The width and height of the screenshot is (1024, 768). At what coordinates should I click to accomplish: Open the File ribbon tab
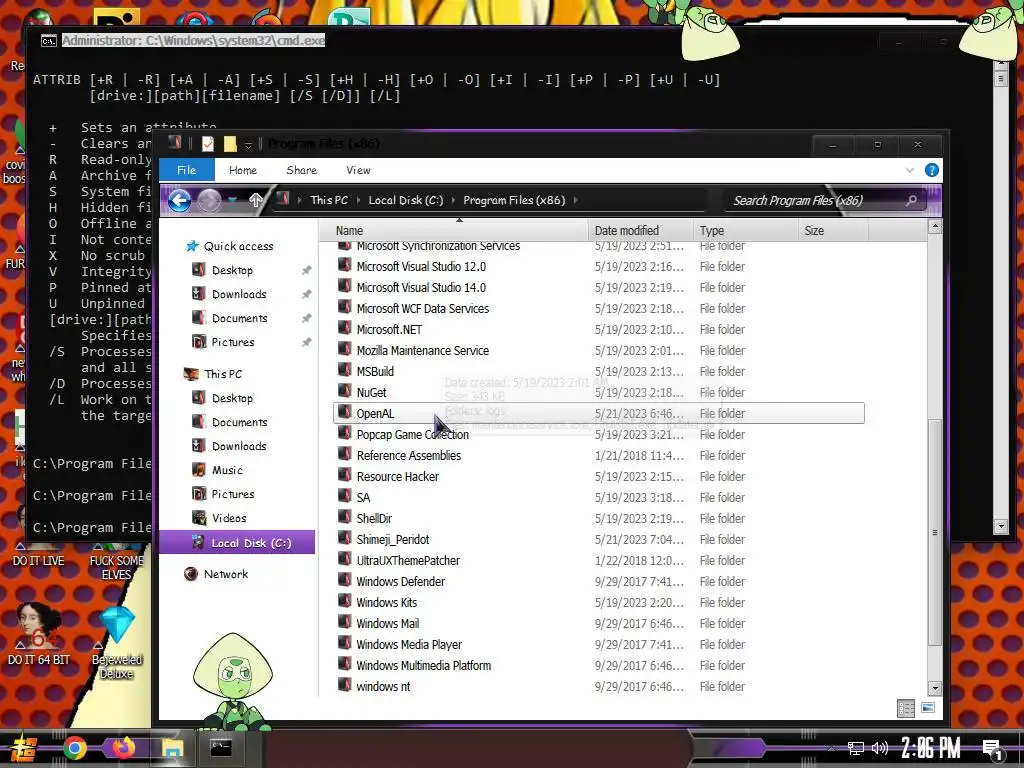(x=187, y=170)
